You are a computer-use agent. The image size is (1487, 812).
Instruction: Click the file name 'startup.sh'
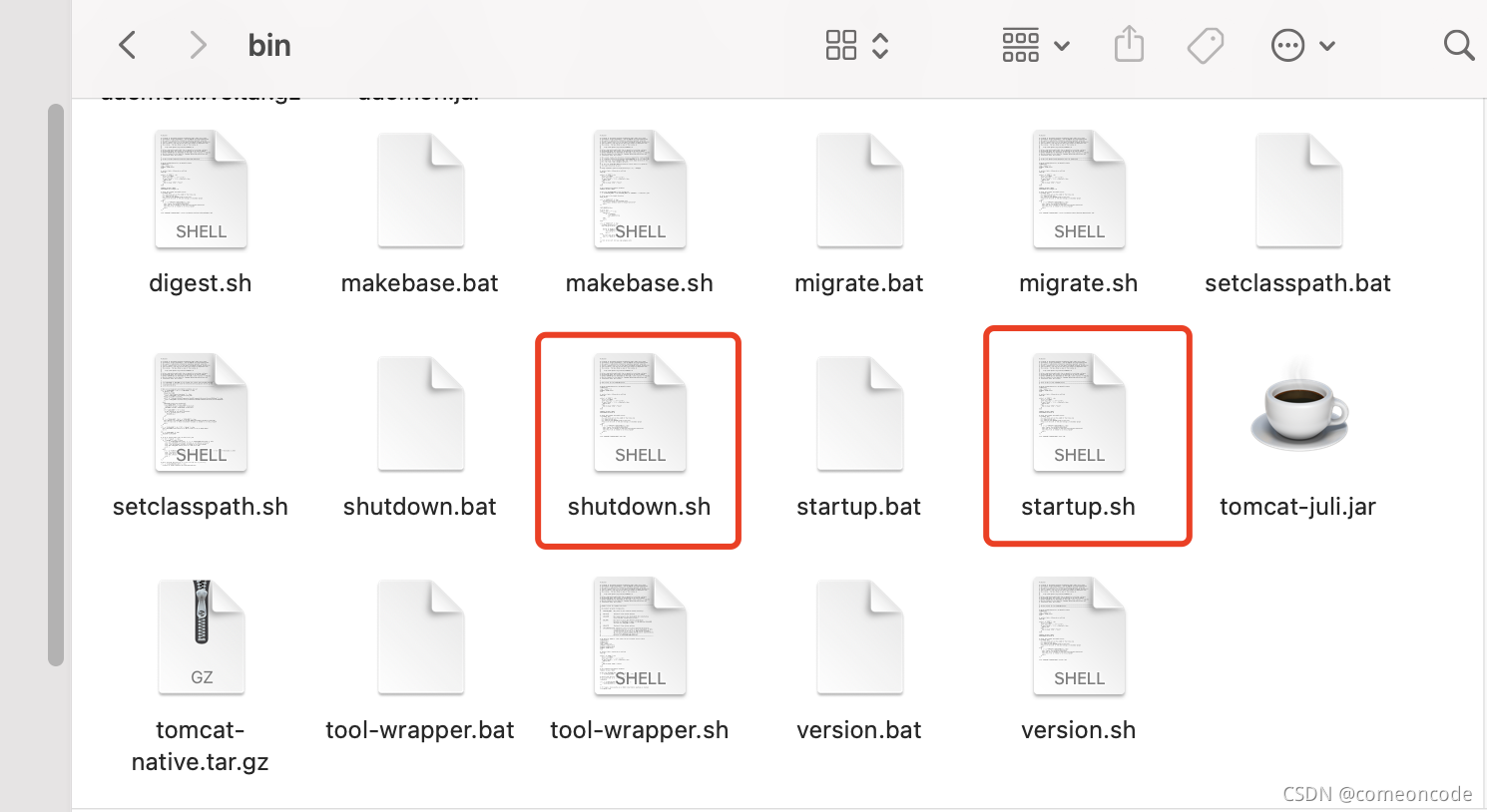1079,507
